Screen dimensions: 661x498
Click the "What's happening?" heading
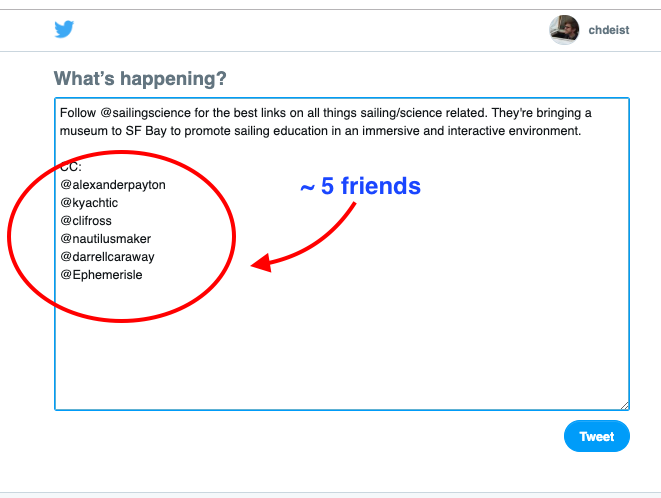point(140,79)
